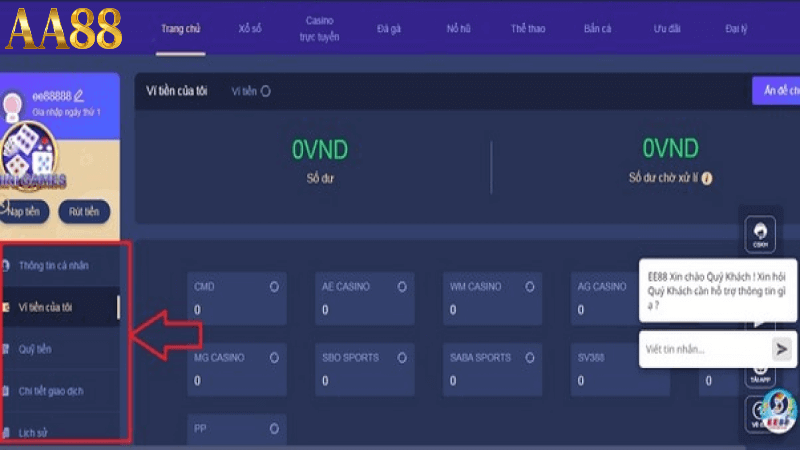The width and height of the screenshot is (800, 450).
Task: Open the Đá gà section
Action: [x=389, y=29]
